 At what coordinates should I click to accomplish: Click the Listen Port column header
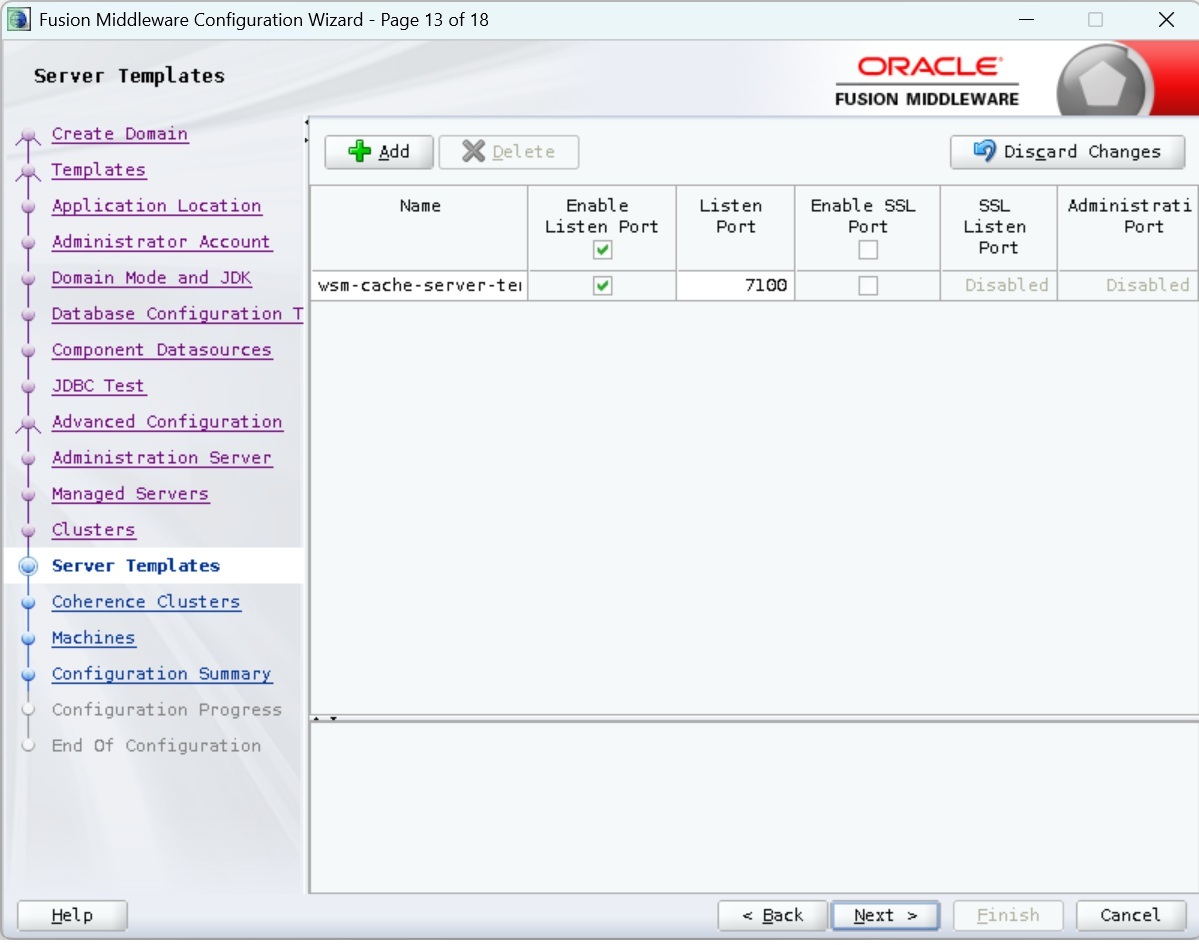(x=736, y=228)
